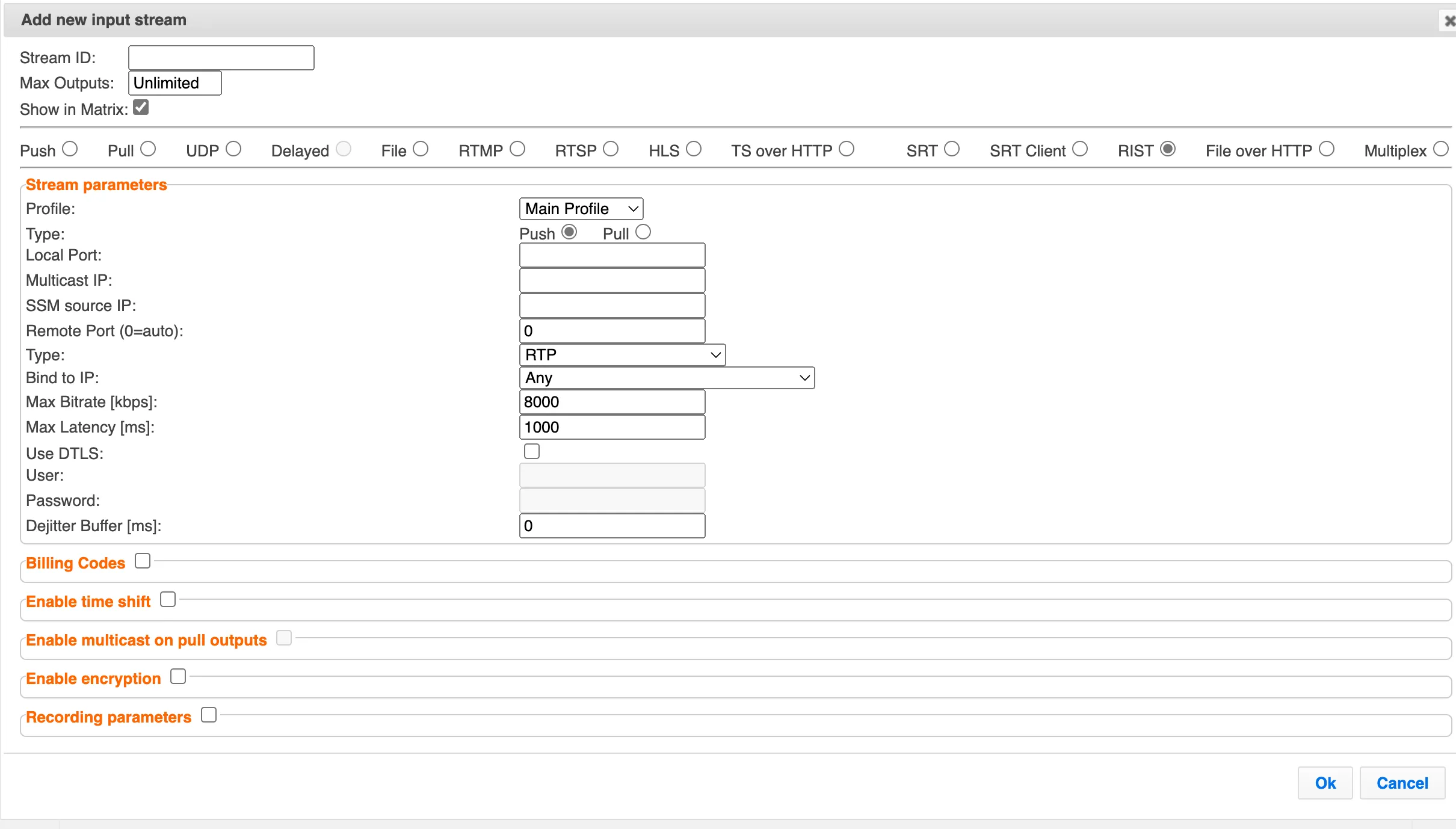Click the Max Bitrate field

(612, 402)
